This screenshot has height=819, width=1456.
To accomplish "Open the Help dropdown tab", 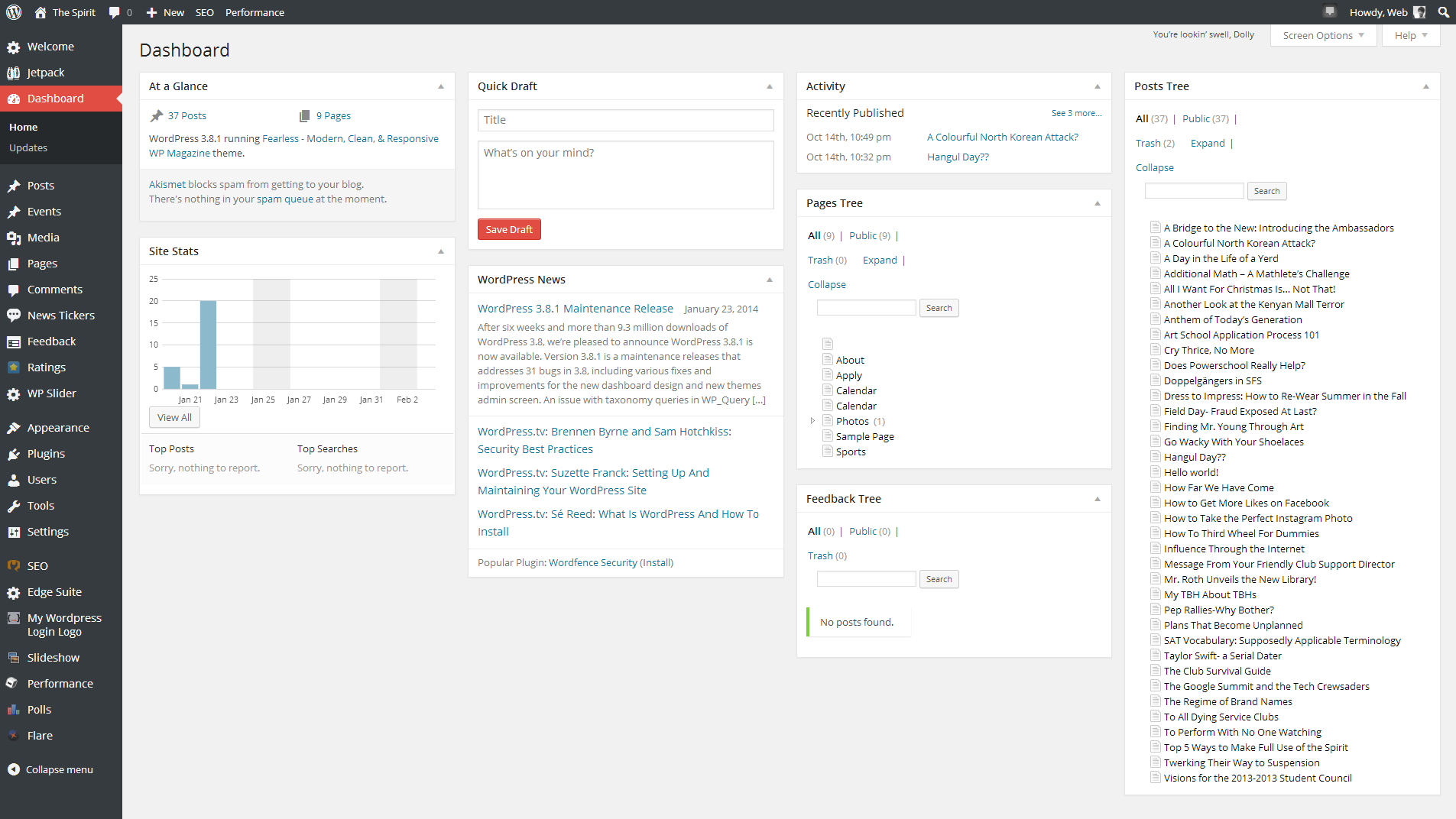I will click(1411, 35).
